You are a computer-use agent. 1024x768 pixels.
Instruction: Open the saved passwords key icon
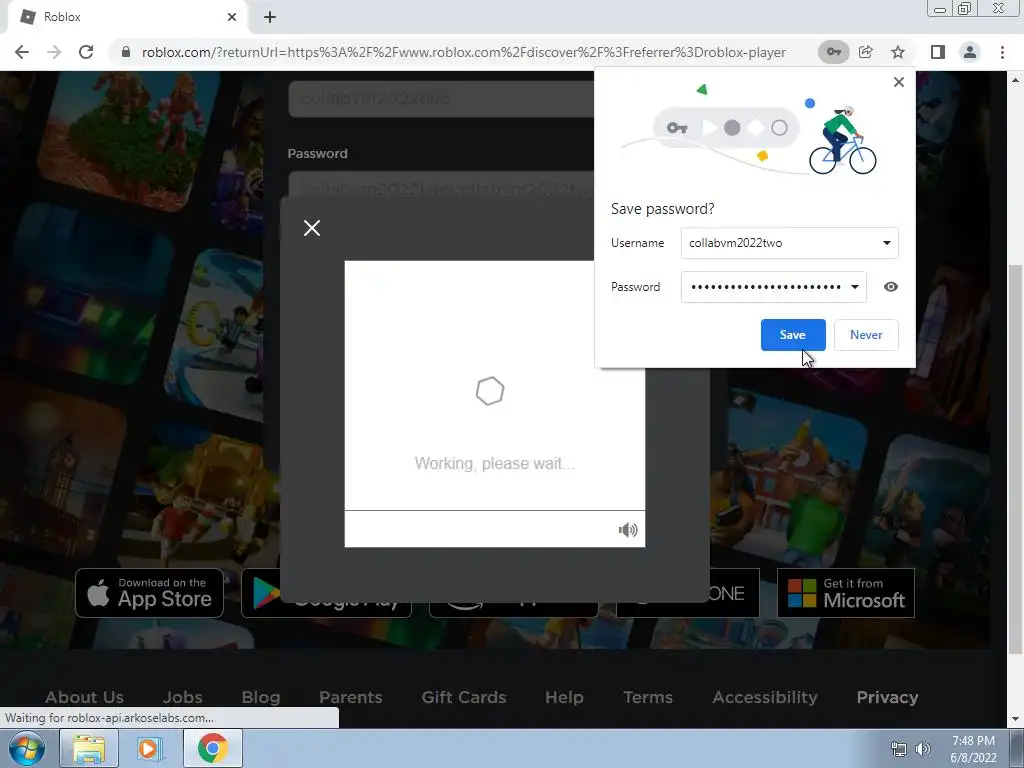tap(833, 52)
